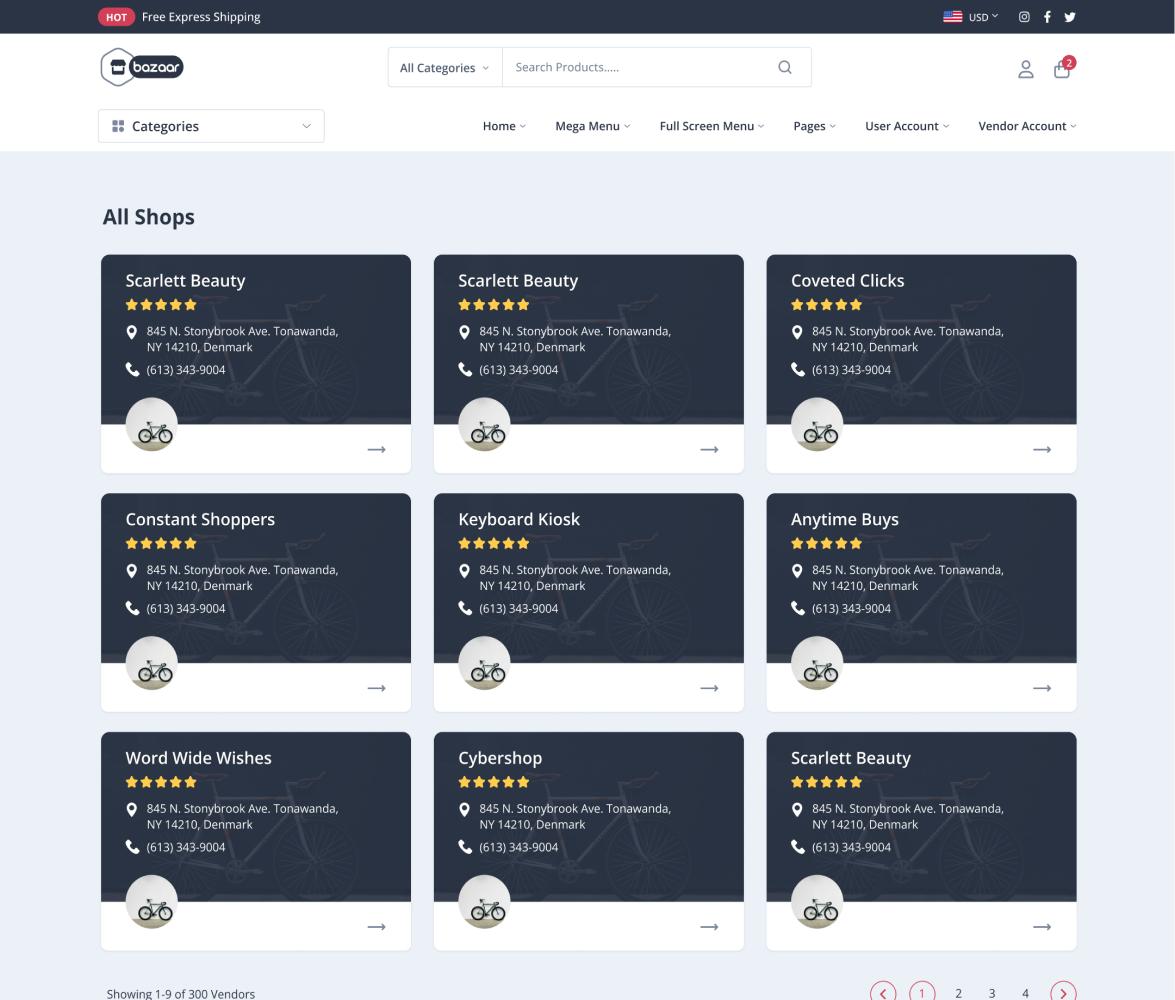Click the Instagram icon in top bar
This screenshot has width=1175, height=1000.
[x=1024, y=17]
